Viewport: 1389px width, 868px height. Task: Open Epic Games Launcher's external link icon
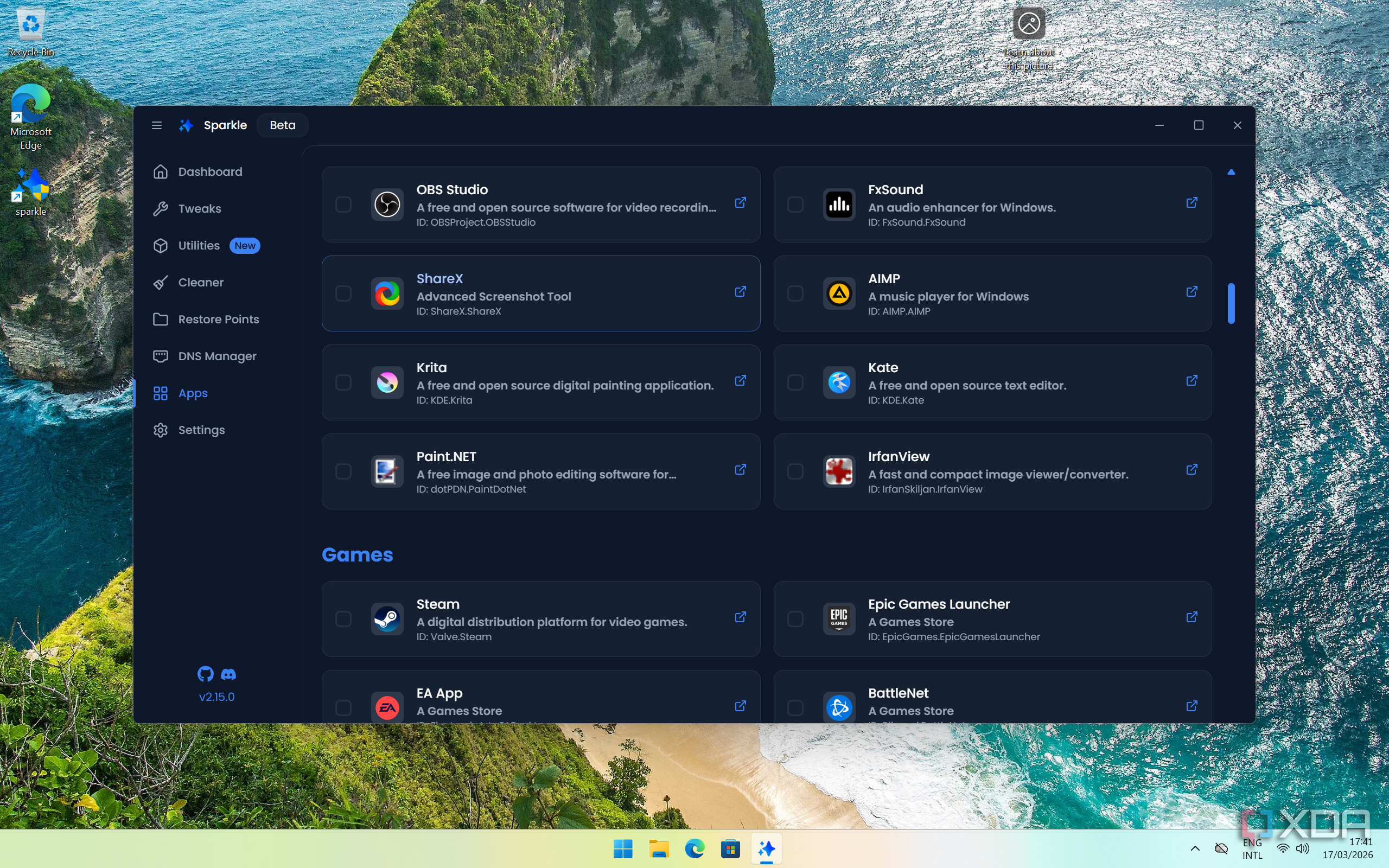(x=1192, y=617)
